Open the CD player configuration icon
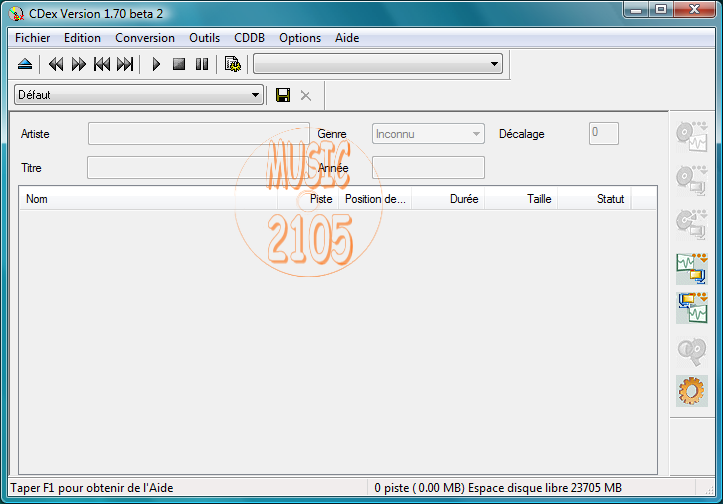The height and width of the screenshot is (504, 723). [232, 64]
